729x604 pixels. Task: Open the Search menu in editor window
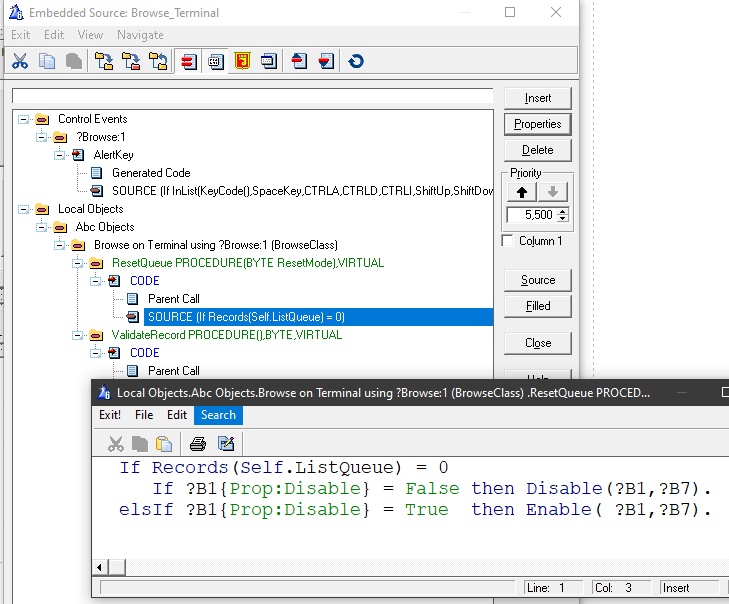coord(218,415)
